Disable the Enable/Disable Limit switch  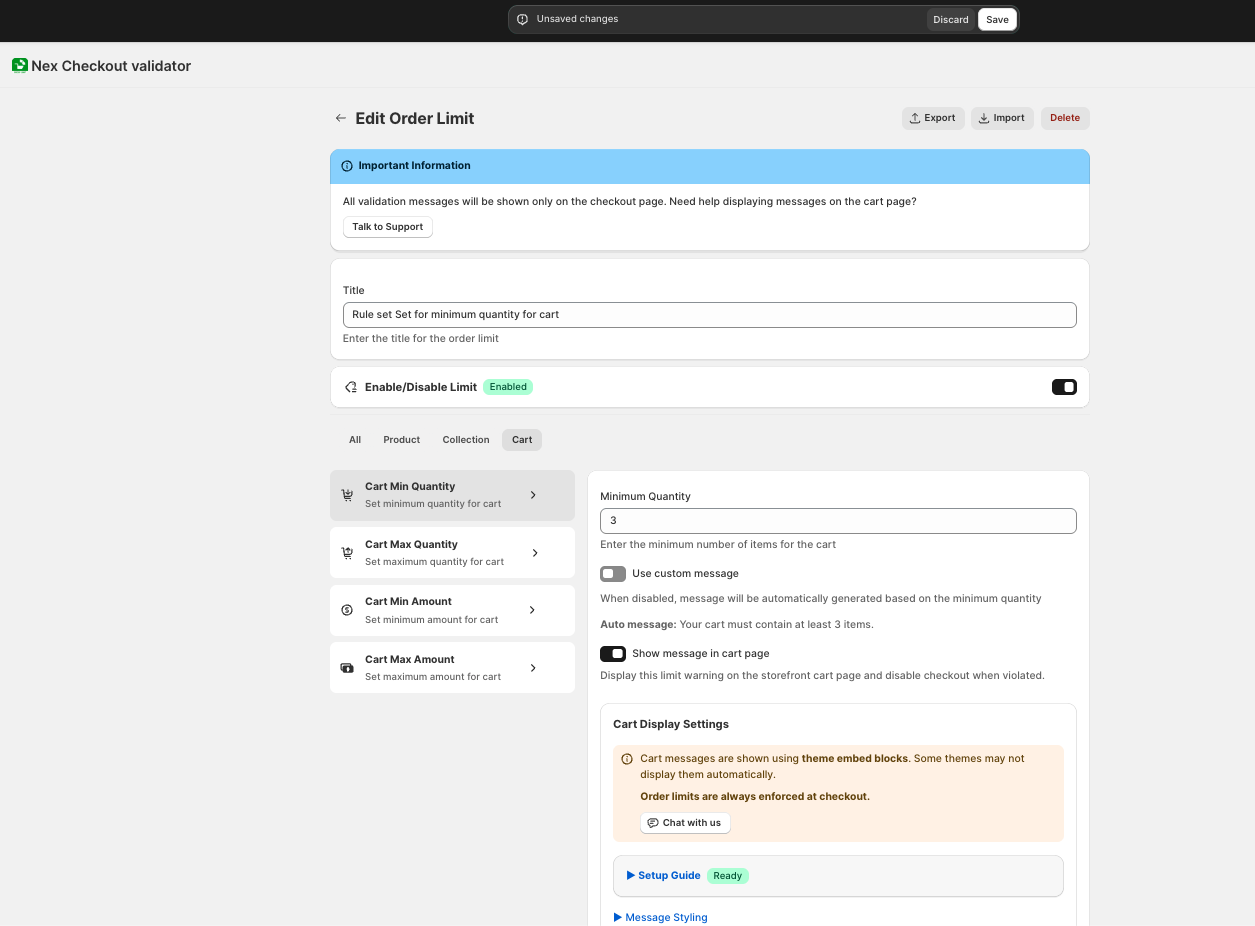1064,387
